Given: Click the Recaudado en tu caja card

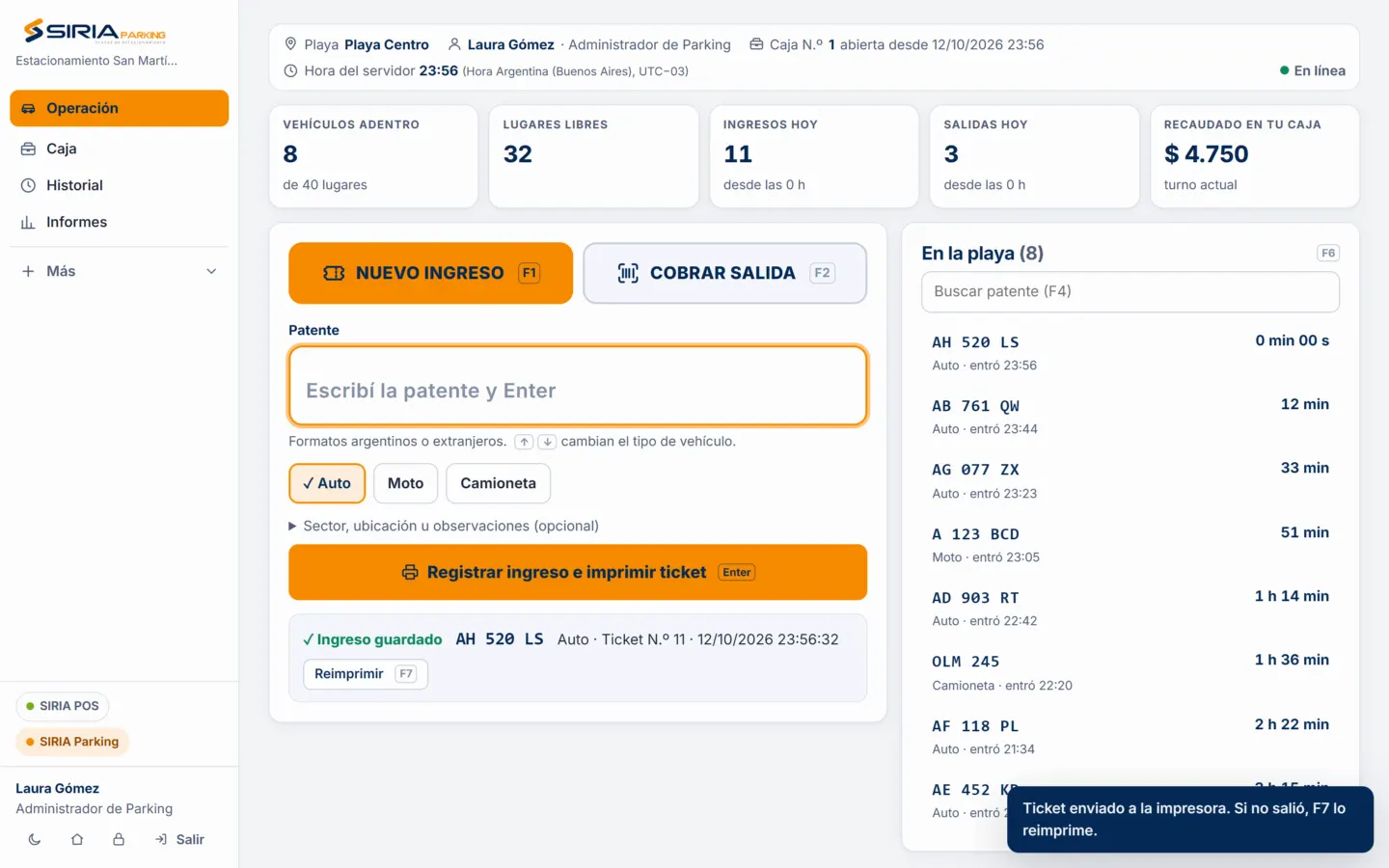Looking at the screenshot, I should point(1254,156).
